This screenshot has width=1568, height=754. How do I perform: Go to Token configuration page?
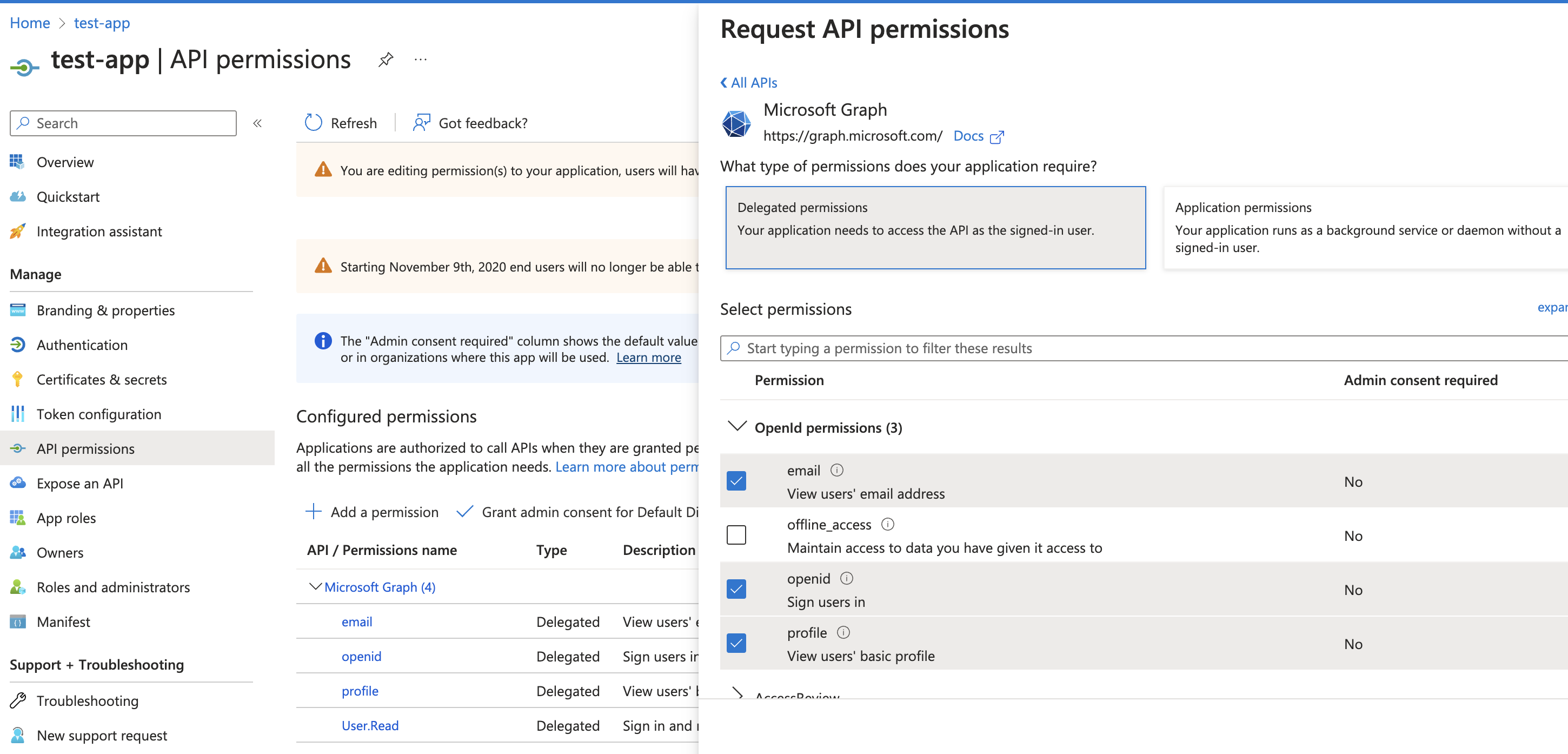98,414
